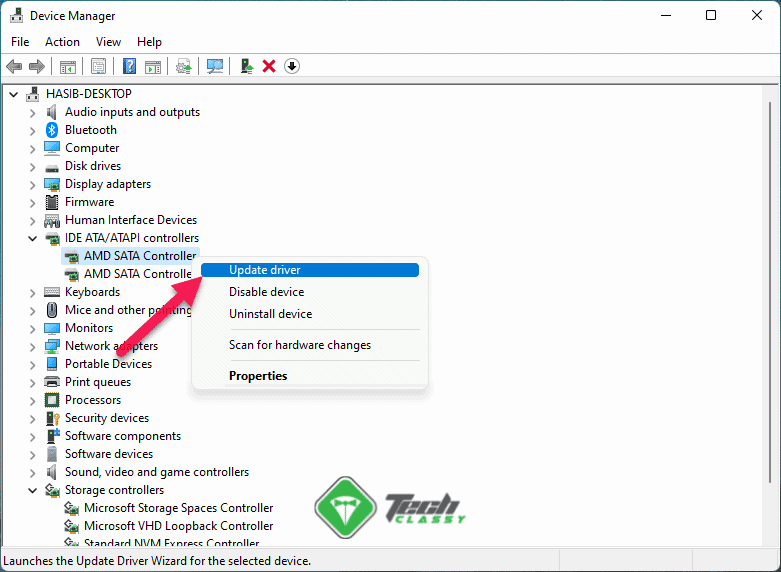This screenshot has width=781, height=572.
Task: Click the Properties sheet toolbar icon
Action: click(x=99, y=66)
